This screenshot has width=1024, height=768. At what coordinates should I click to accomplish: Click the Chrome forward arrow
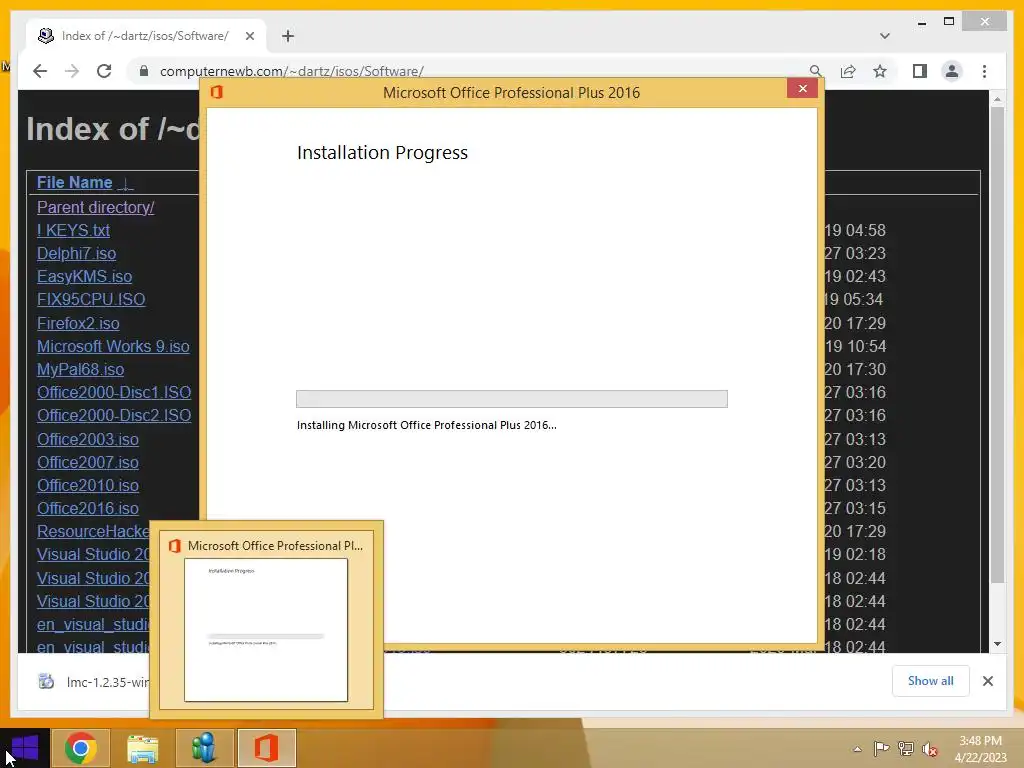[x=72, y=71]
